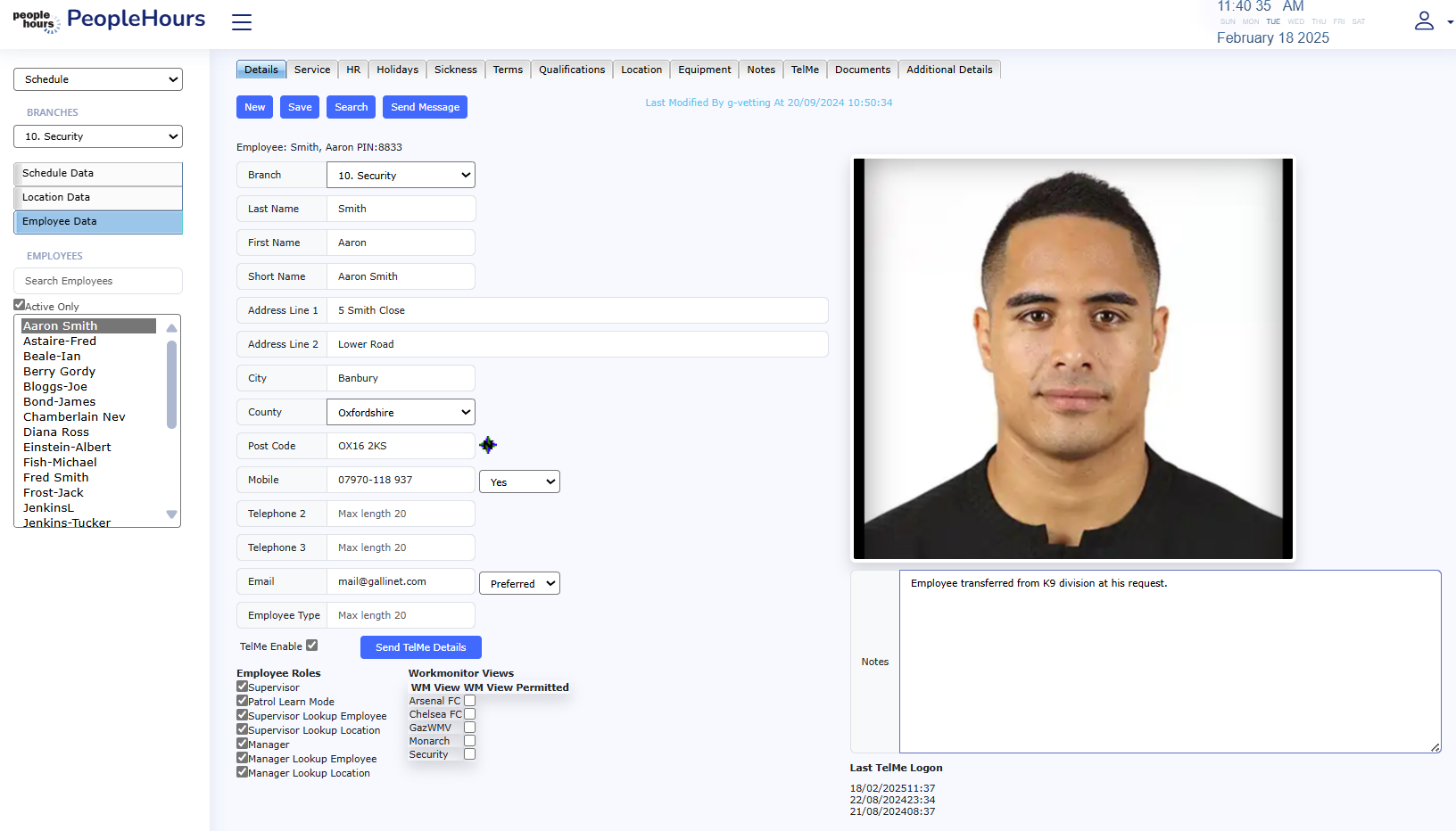
Task: Enable Arsenal FC WM view checkbox
Action: 470,701
